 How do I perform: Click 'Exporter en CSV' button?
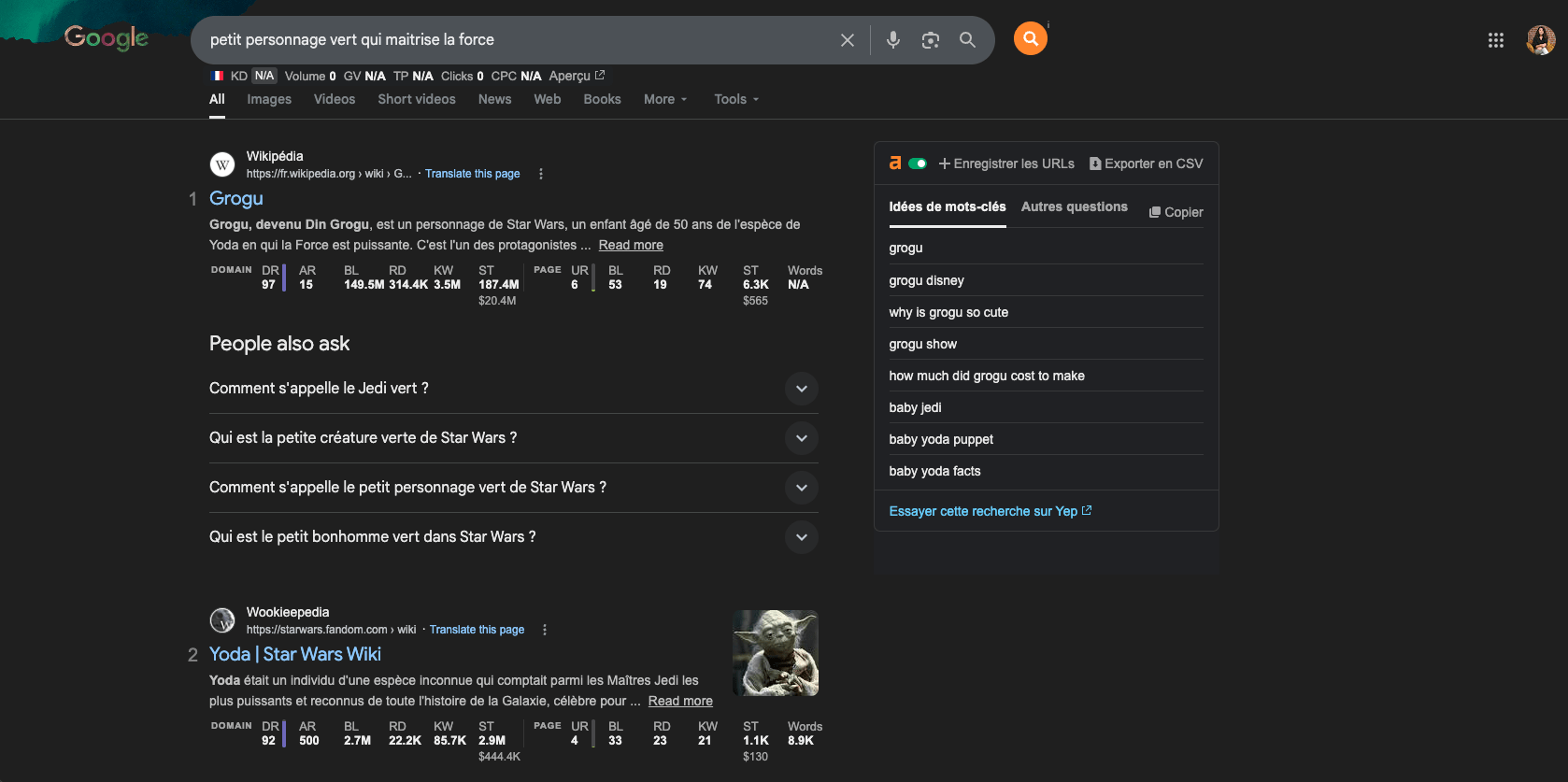point(1147,164)
